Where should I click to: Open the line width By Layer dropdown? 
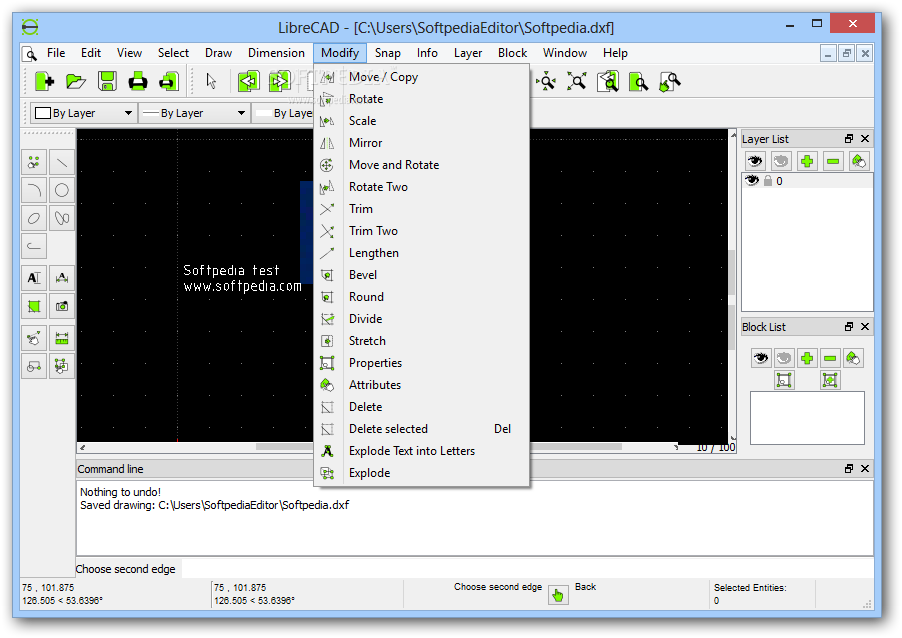click(x=194, y=113)
